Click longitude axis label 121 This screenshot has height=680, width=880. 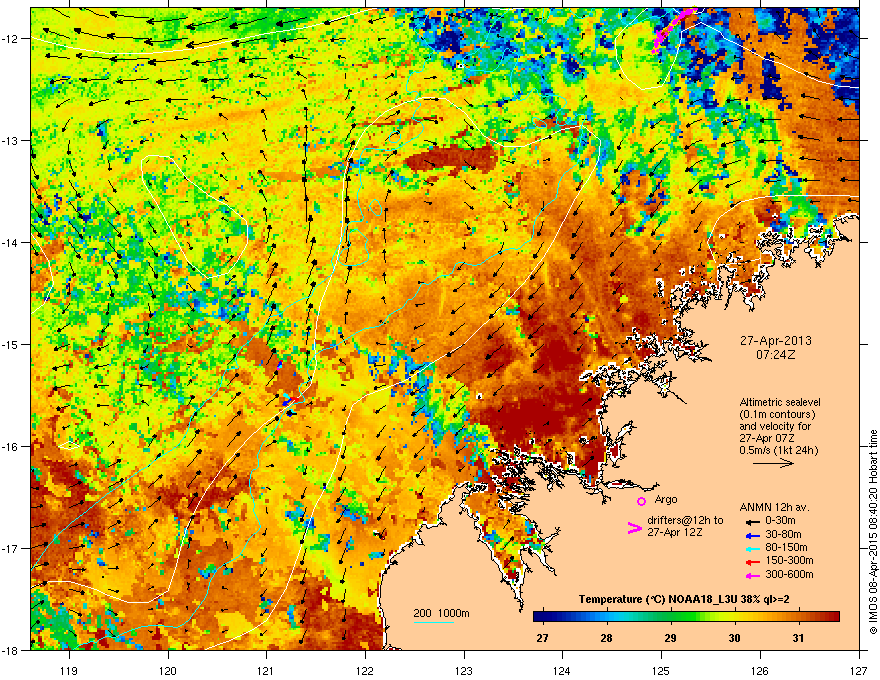[x=266, y=670]
